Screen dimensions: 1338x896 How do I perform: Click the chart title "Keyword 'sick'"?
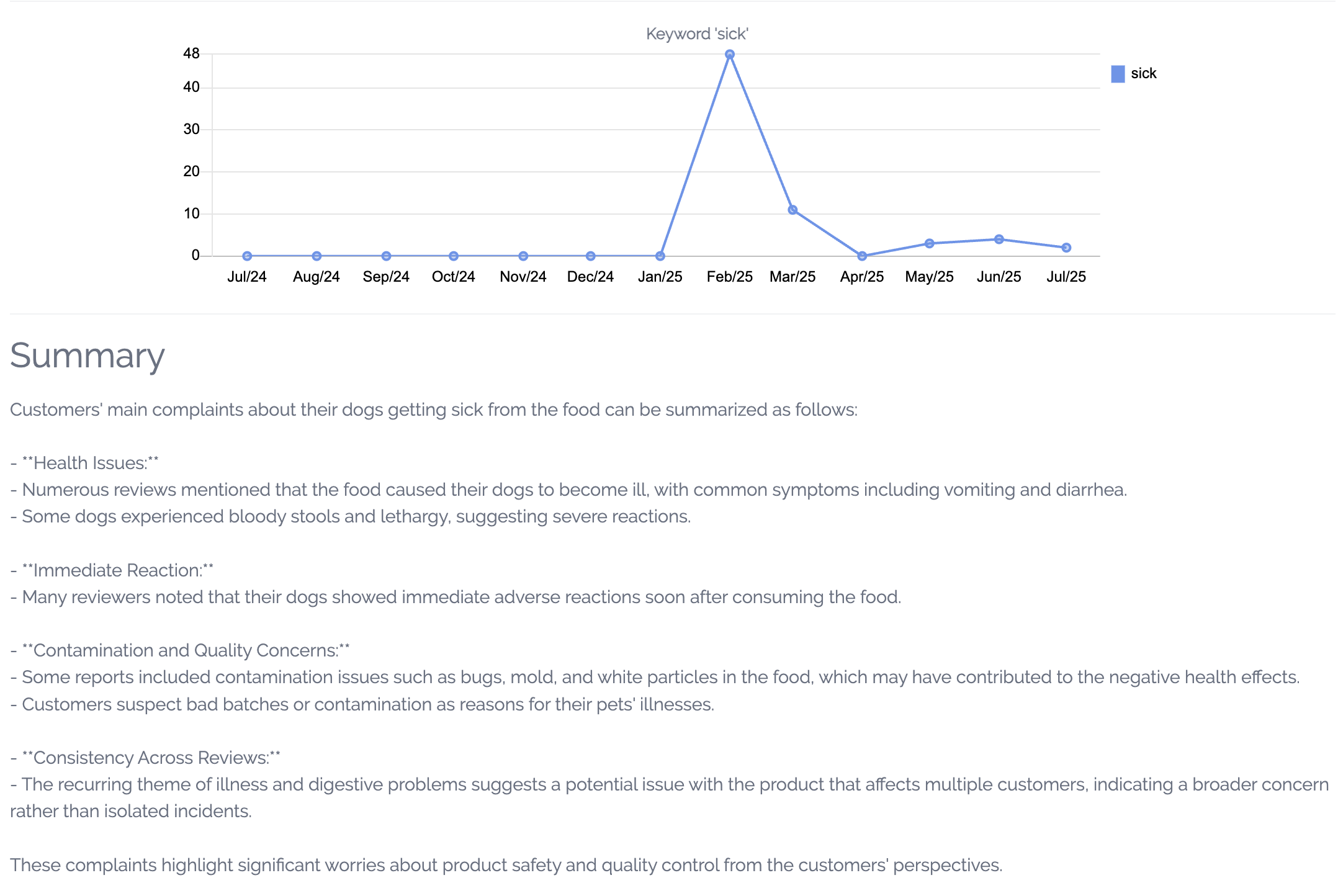[x=697, y=34]
